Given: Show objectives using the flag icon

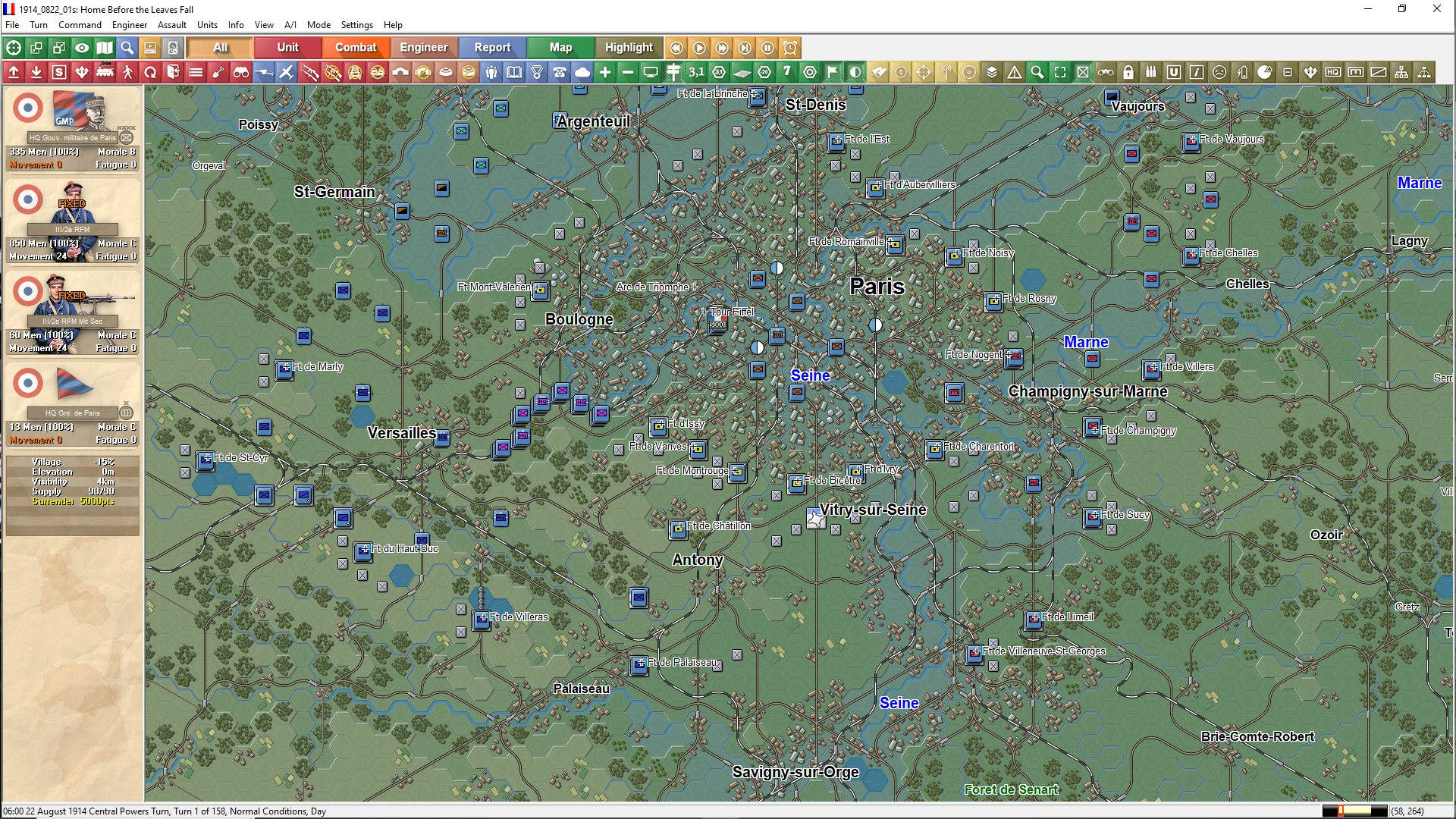Looking at the screenshot, I should pyautogui.click(x=833, y=72).
